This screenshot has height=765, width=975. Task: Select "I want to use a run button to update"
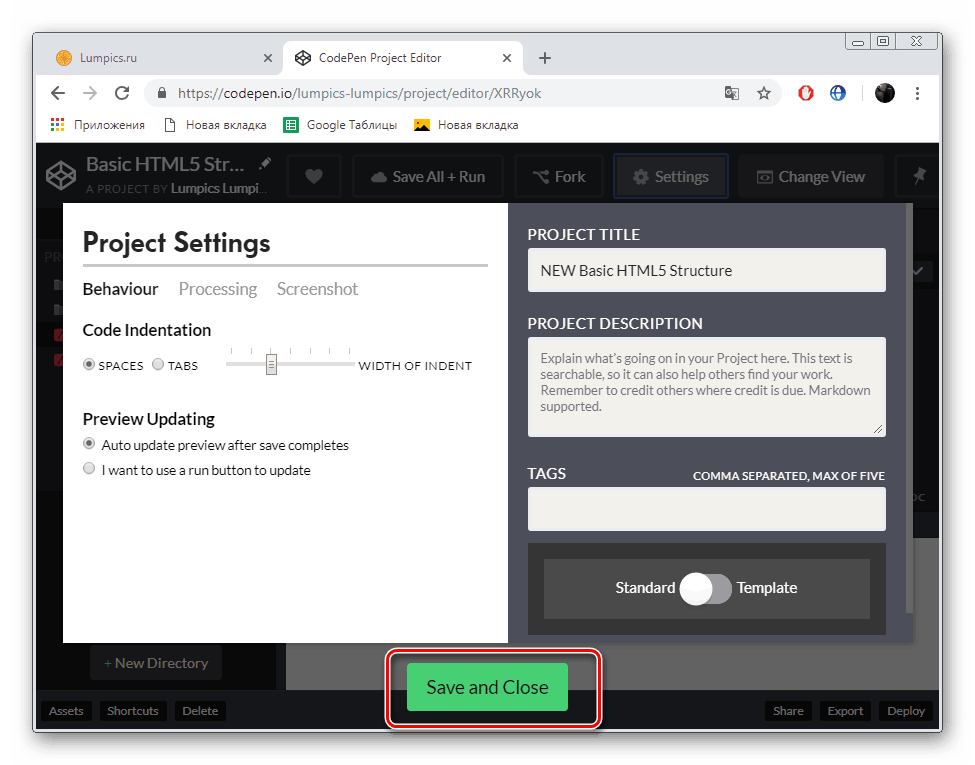coord(89,468)
